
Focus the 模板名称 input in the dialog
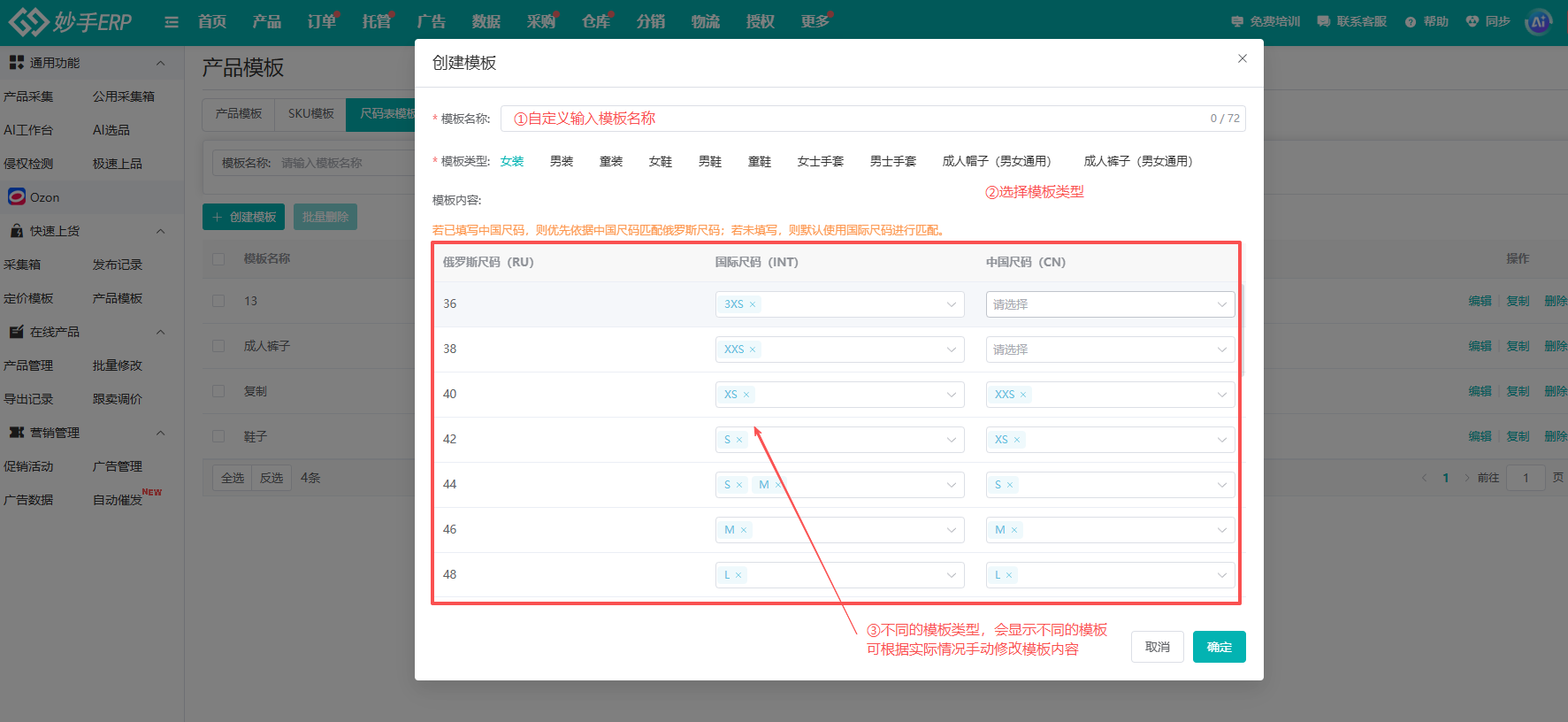coord(873,119)
